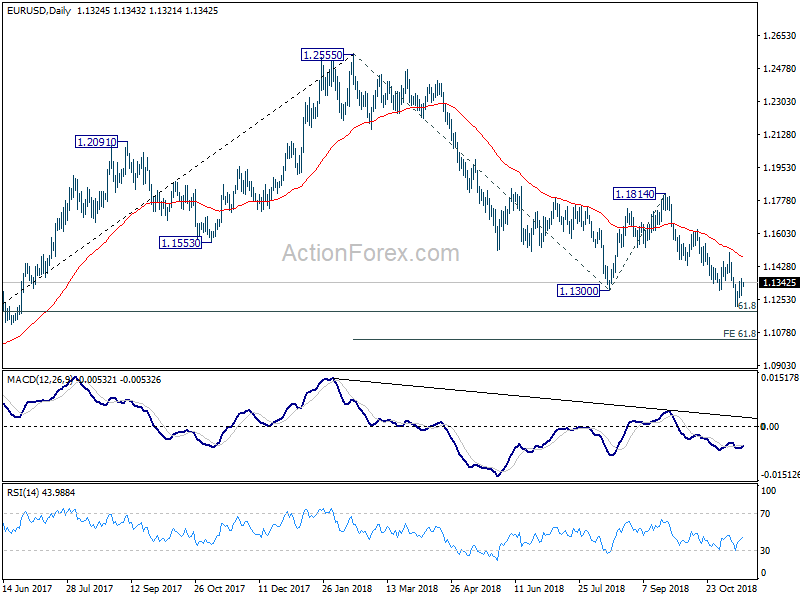Click the RSI 0 scale value
The image size is (800, 600).
[763, 573]
